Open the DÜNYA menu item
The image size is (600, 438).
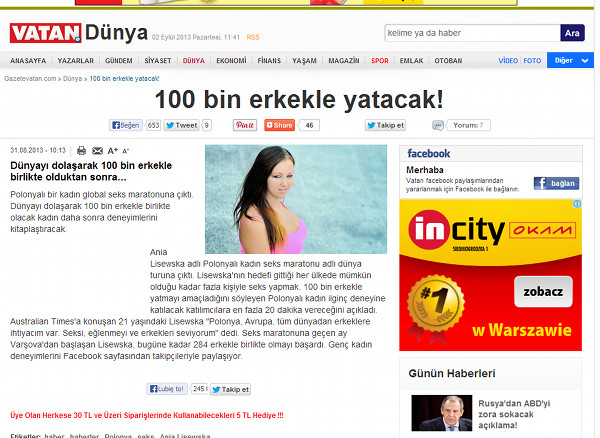tap(194, 60)
